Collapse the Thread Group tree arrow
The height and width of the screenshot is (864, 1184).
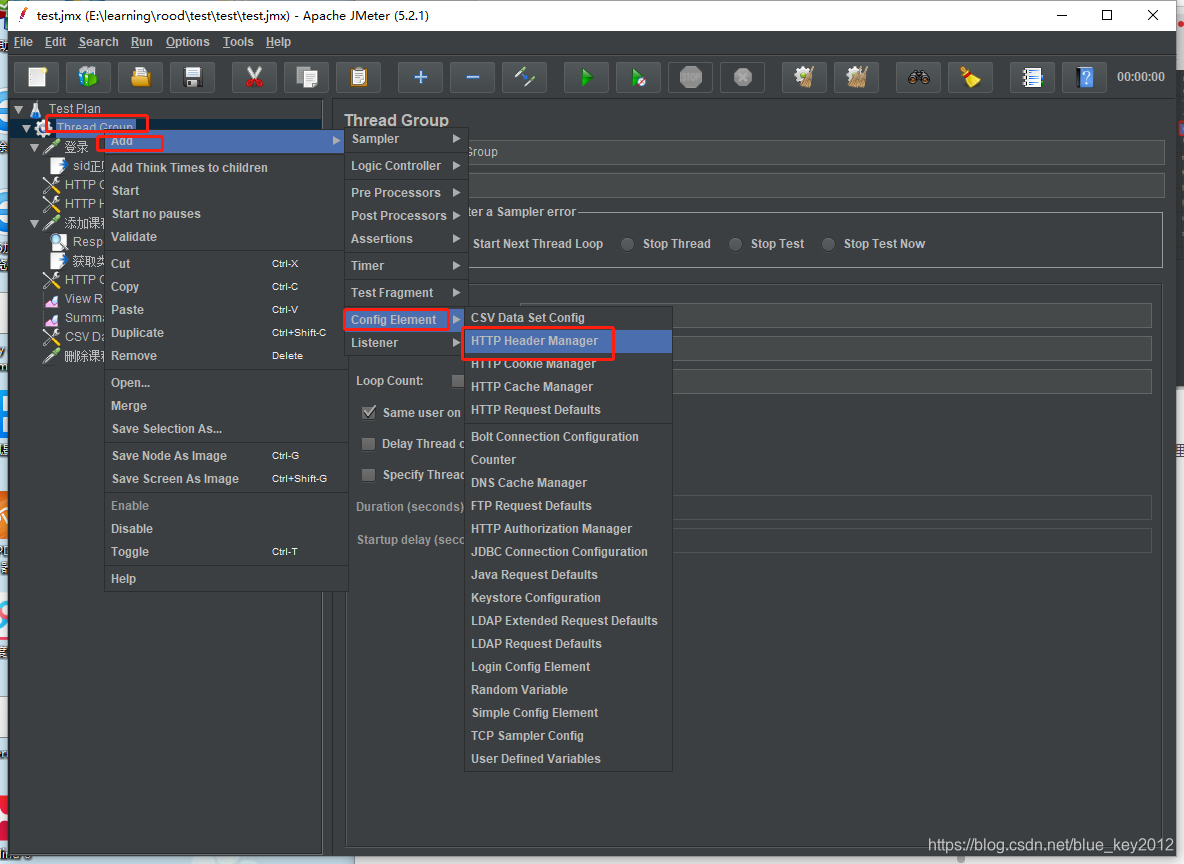[x=26, y=128]
